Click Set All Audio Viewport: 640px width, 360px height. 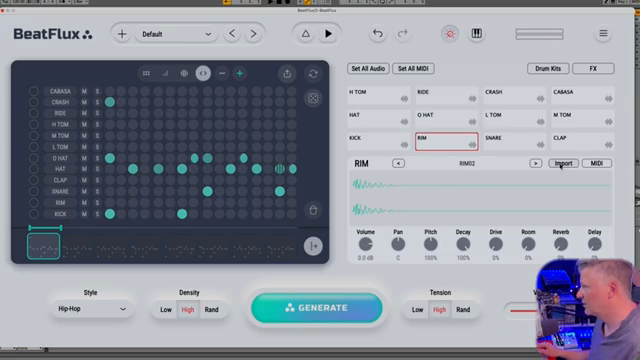coord(368,69)
